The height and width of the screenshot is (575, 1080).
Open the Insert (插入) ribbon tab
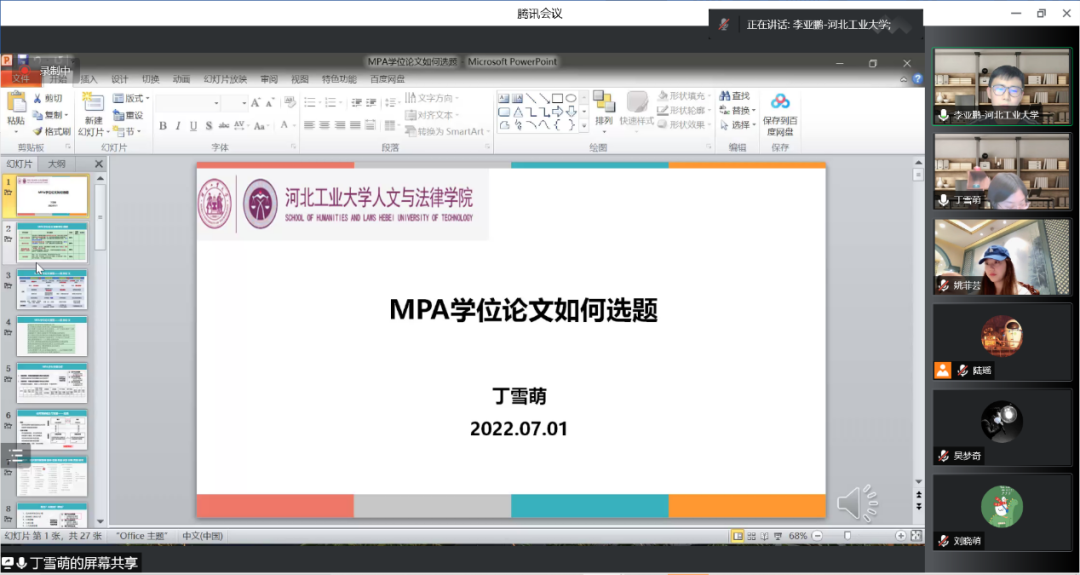(89, 79)
